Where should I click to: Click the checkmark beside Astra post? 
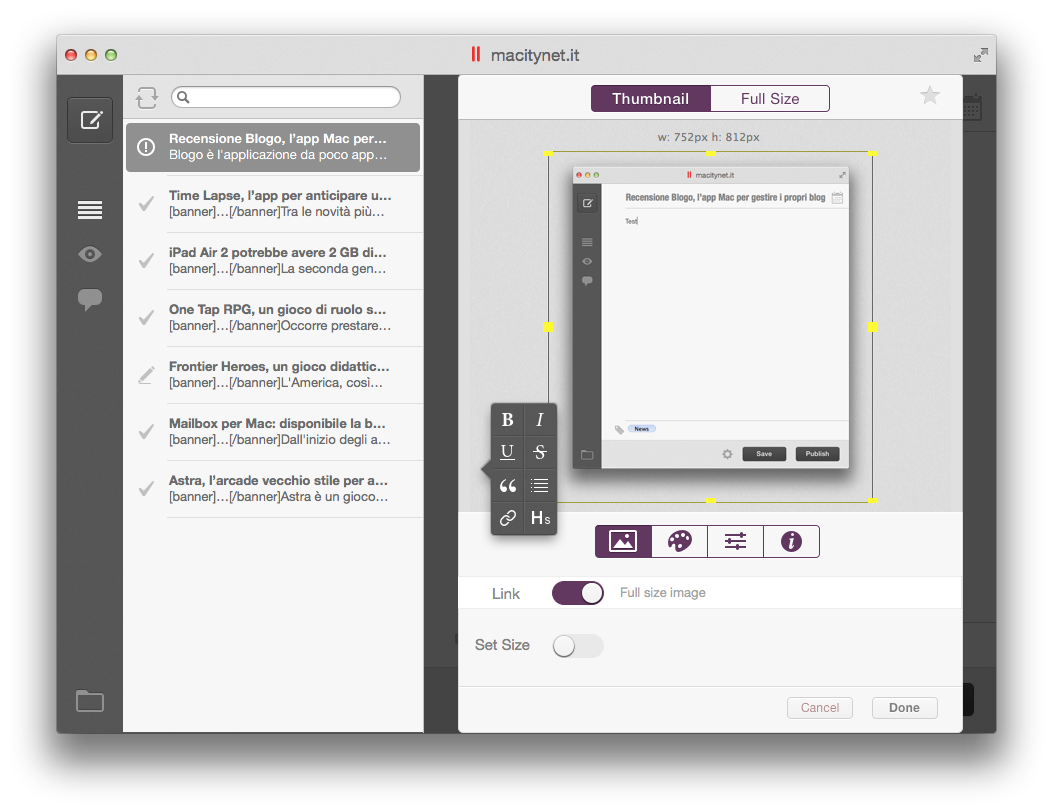146,489
